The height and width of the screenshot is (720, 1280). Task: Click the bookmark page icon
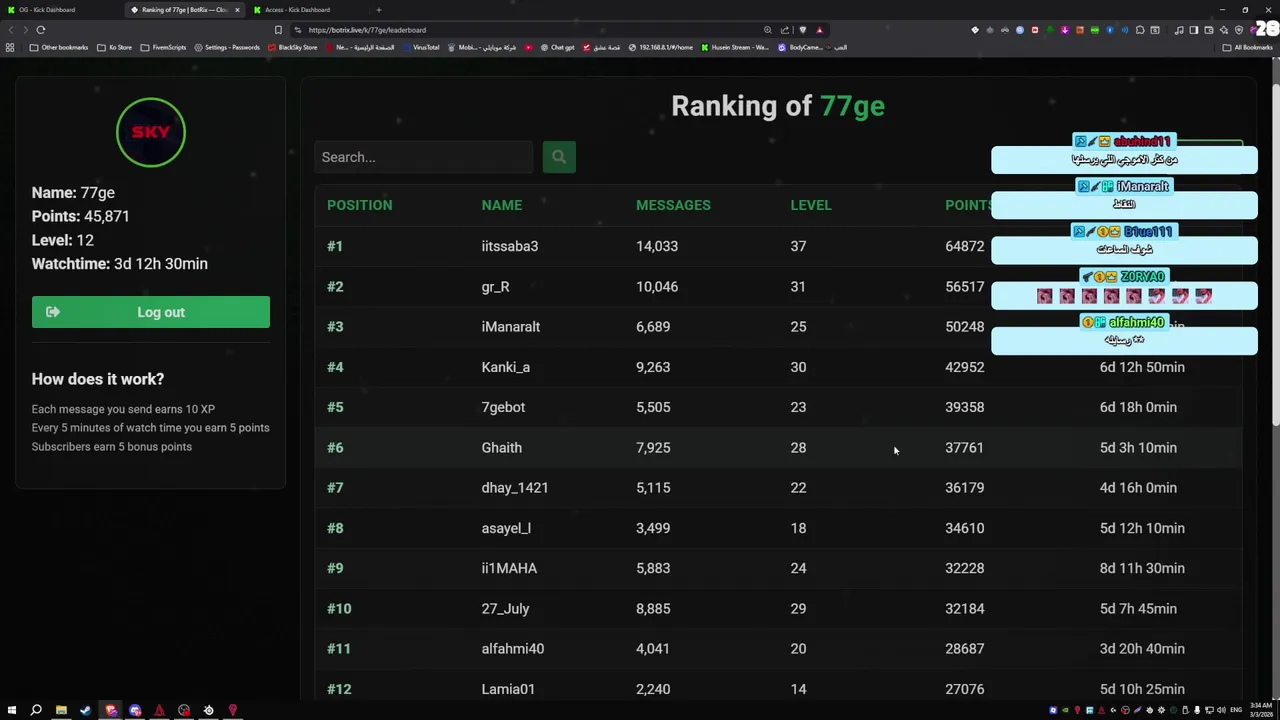tap(278, 30)
